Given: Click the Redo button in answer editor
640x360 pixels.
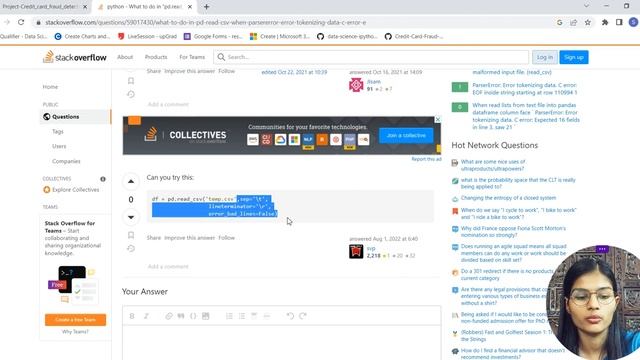Looking at the screenshot, I should 303,316.
